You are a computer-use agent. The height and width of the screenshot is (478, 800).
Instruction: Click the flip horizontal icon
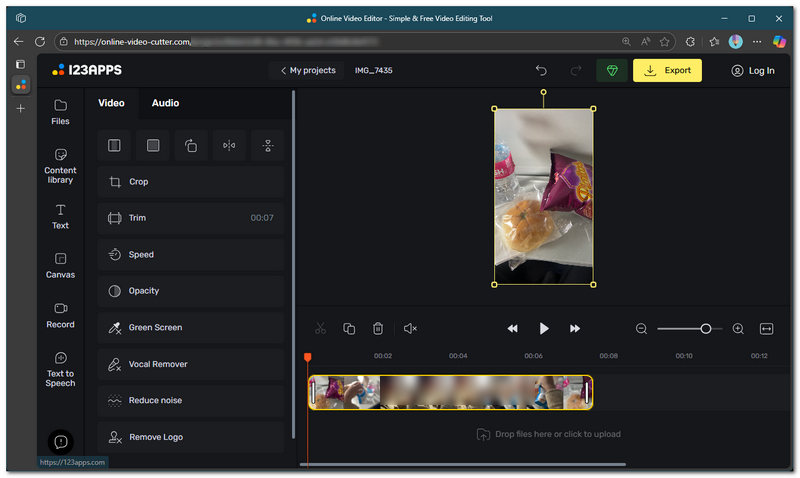point(229,146)
